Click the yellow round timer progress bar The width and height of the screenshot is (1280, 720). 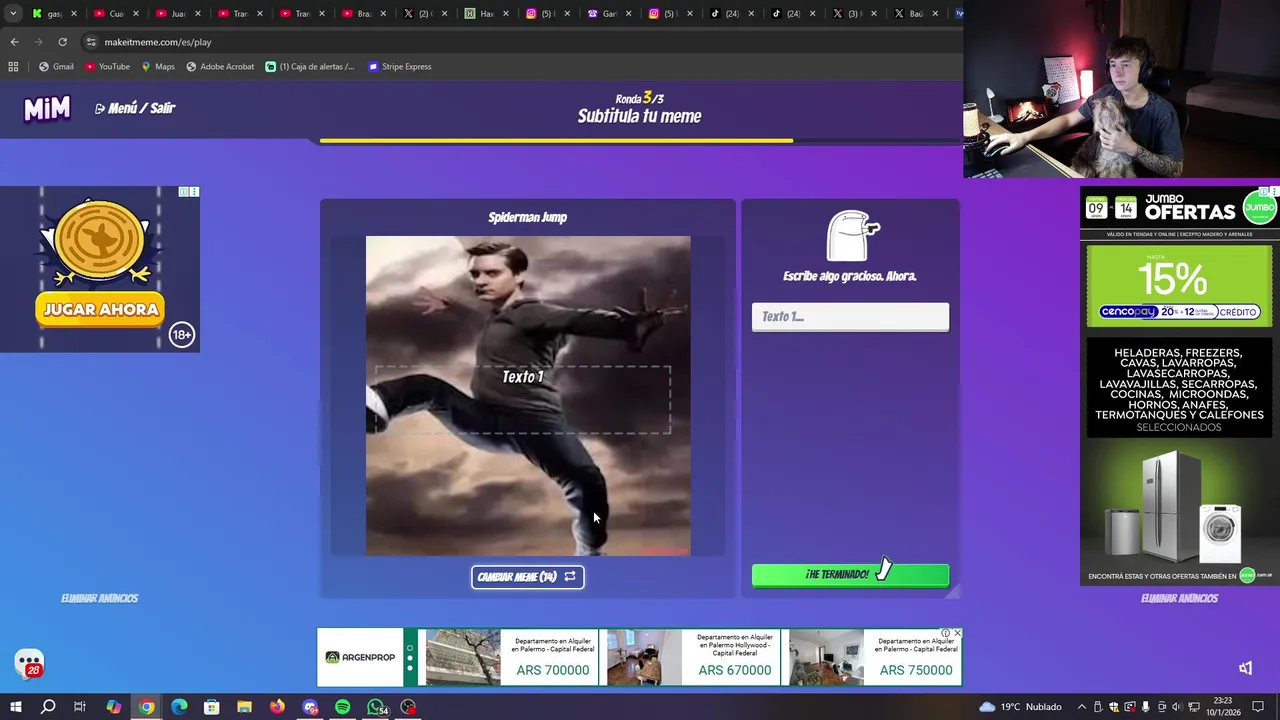pos(556,141)
